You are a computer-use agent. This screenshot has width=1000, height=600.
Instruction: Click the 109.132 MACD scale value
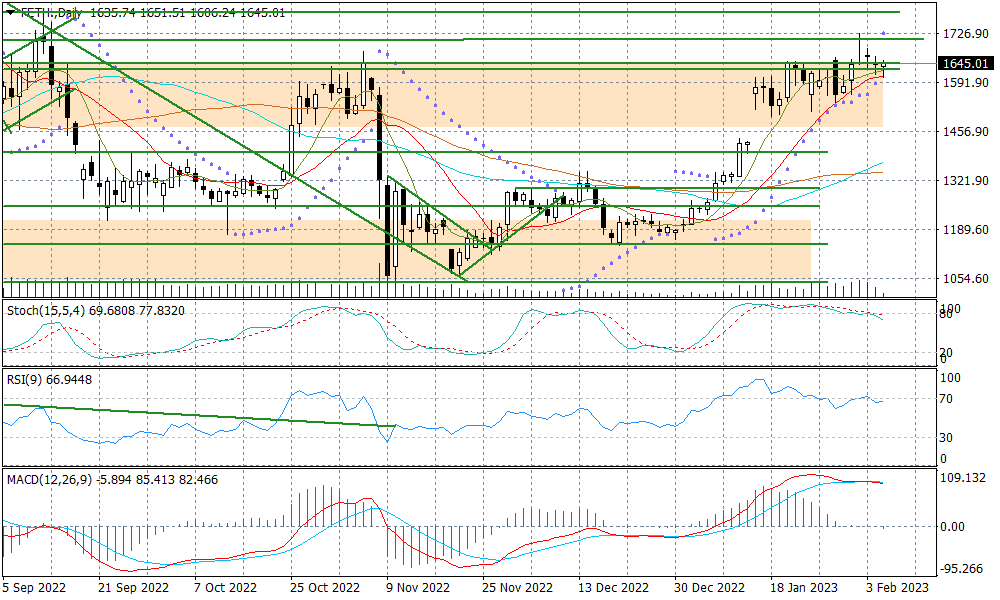pyautogui.click(x=965, y=480)
